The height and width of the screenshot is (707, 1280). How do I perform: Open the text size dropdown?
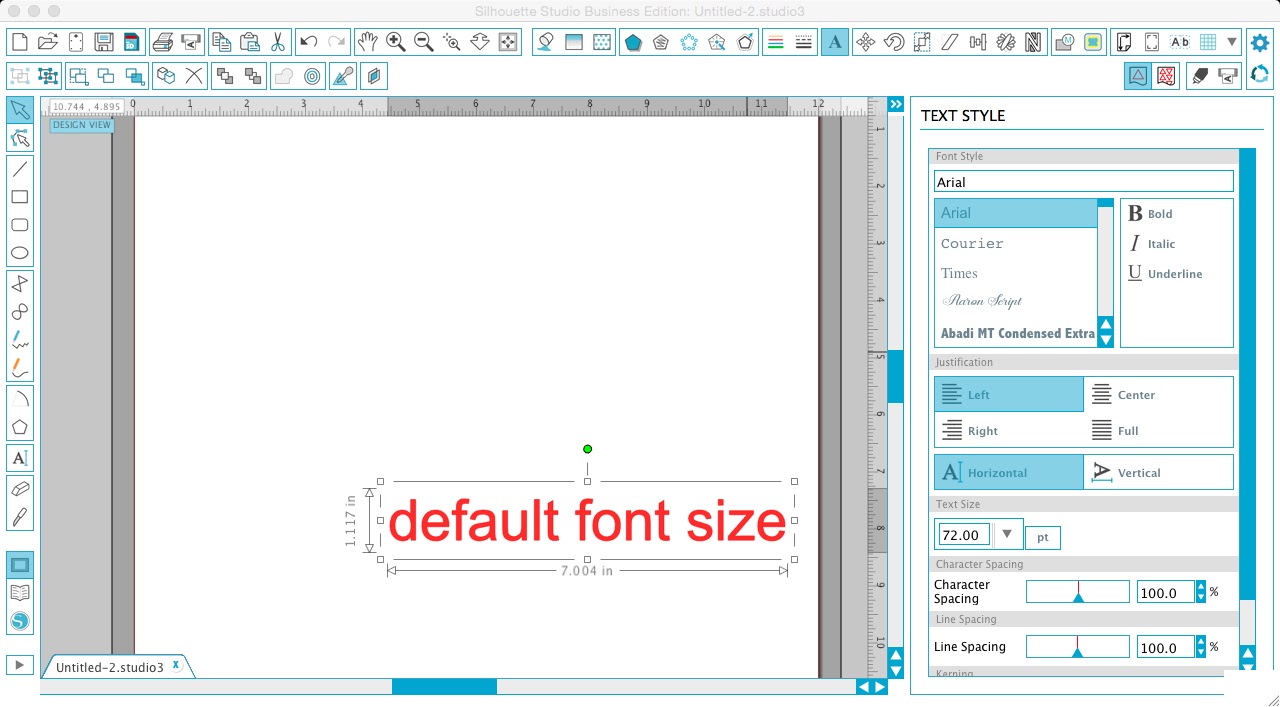coord(1008,535)
